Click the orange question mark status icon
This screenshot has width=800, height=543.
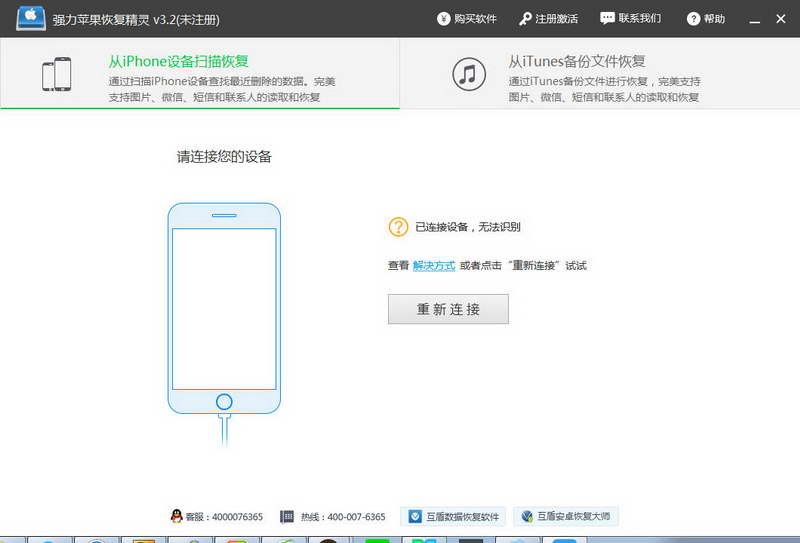coord(398,227)
